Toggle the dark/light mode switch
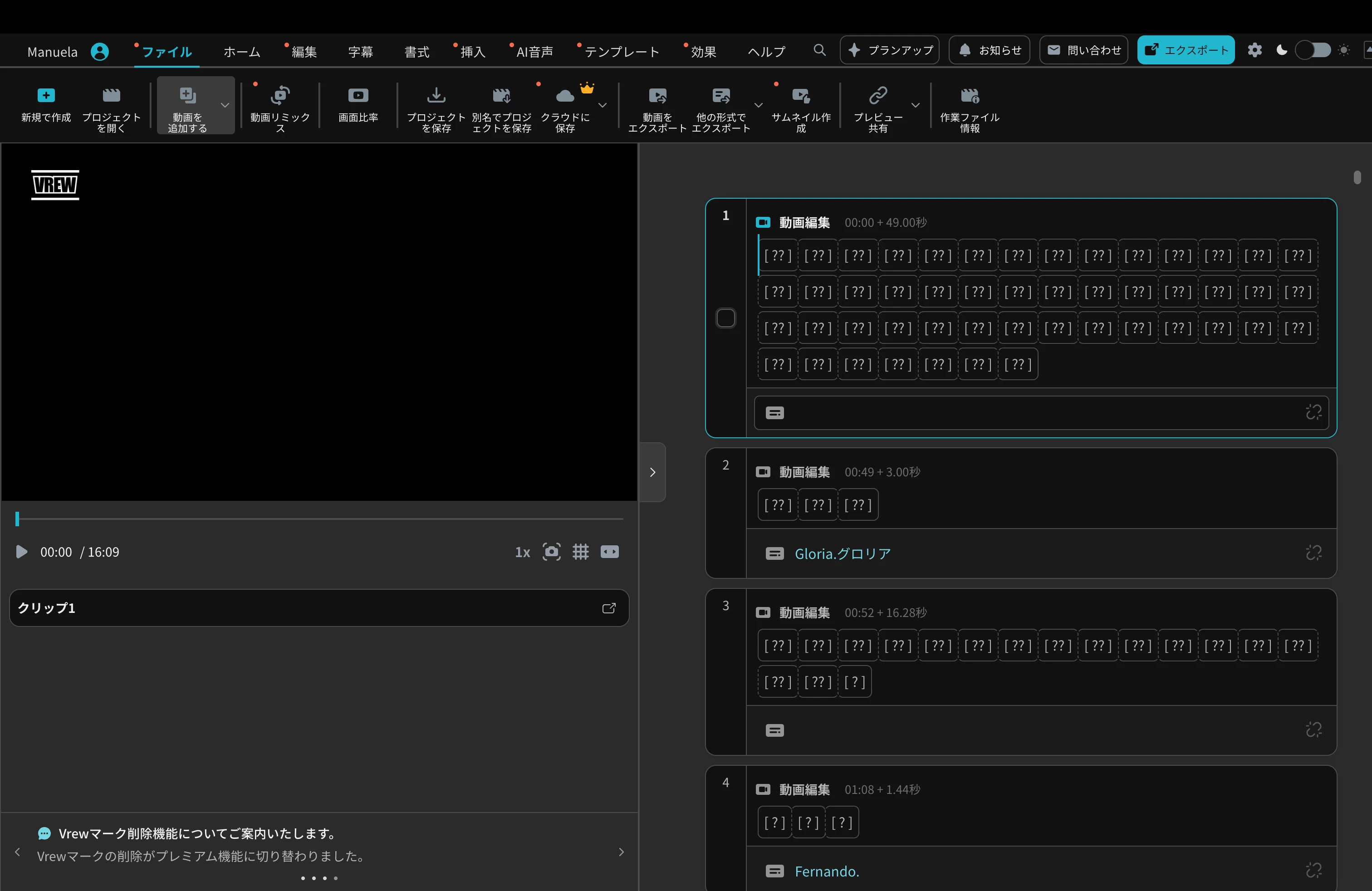This screenshot has width=1372, height=891. [x=1313, y=50]
